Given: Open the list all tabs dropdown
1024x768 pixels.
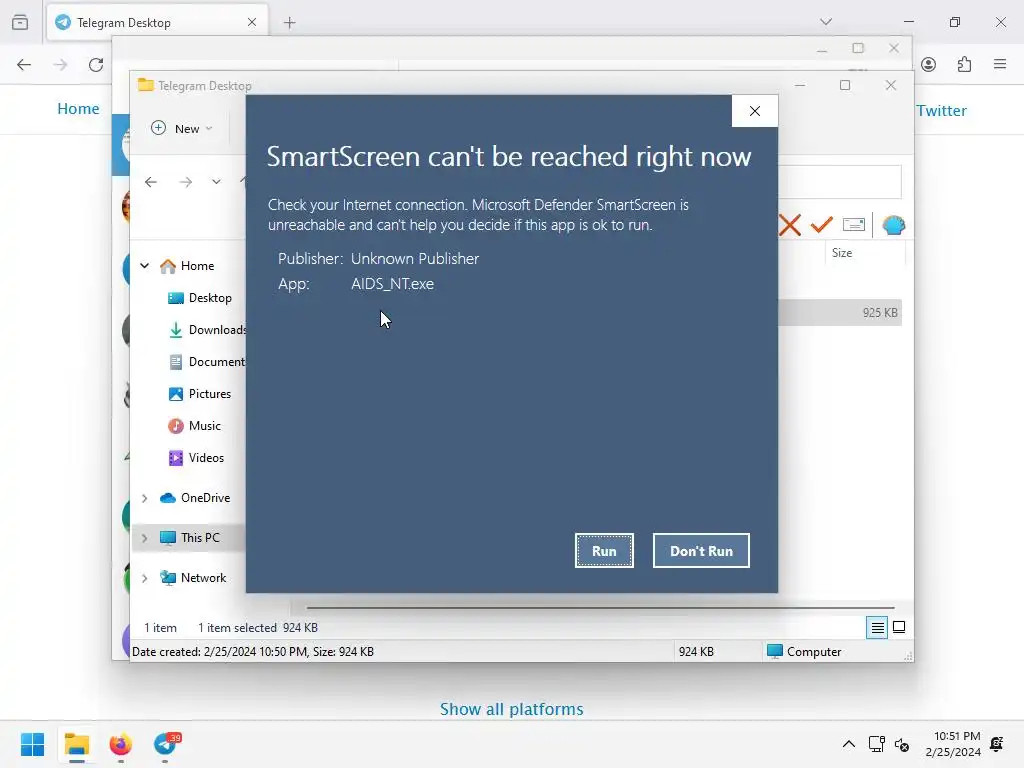Looking at the screenshot, I should coord(826,22).
